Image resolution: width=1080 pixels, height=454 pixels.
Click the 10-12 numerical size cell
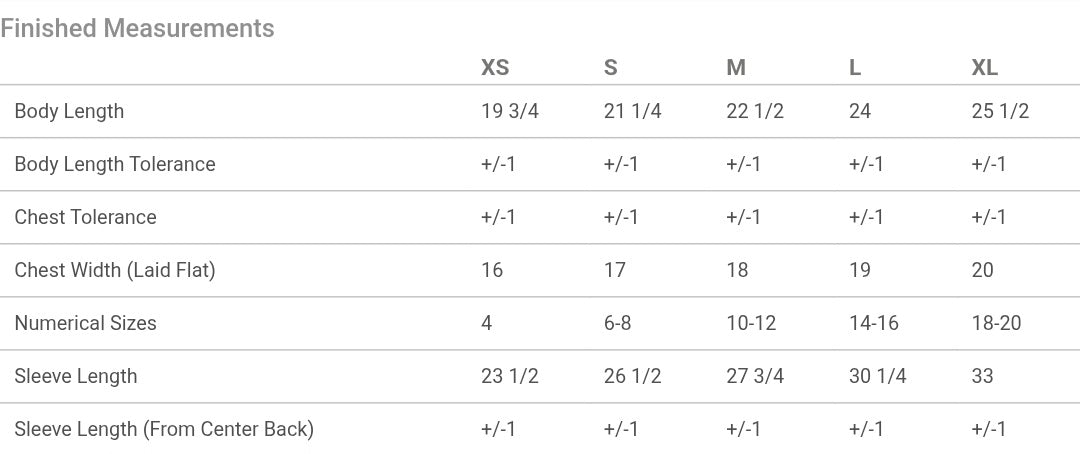pyautogui.click(x=751, y=323)
